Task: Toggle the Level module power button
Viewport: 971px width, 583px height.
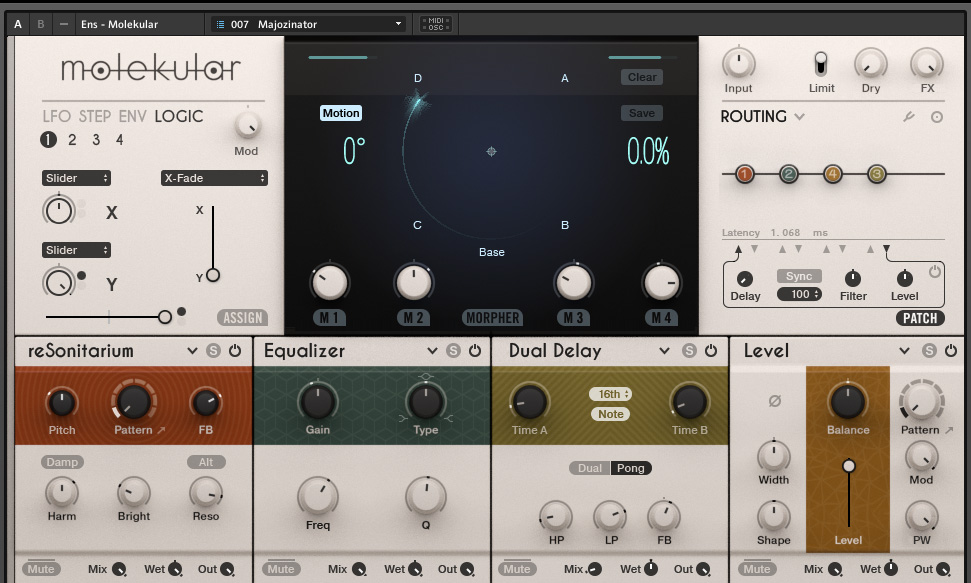Action: point(950,351)
